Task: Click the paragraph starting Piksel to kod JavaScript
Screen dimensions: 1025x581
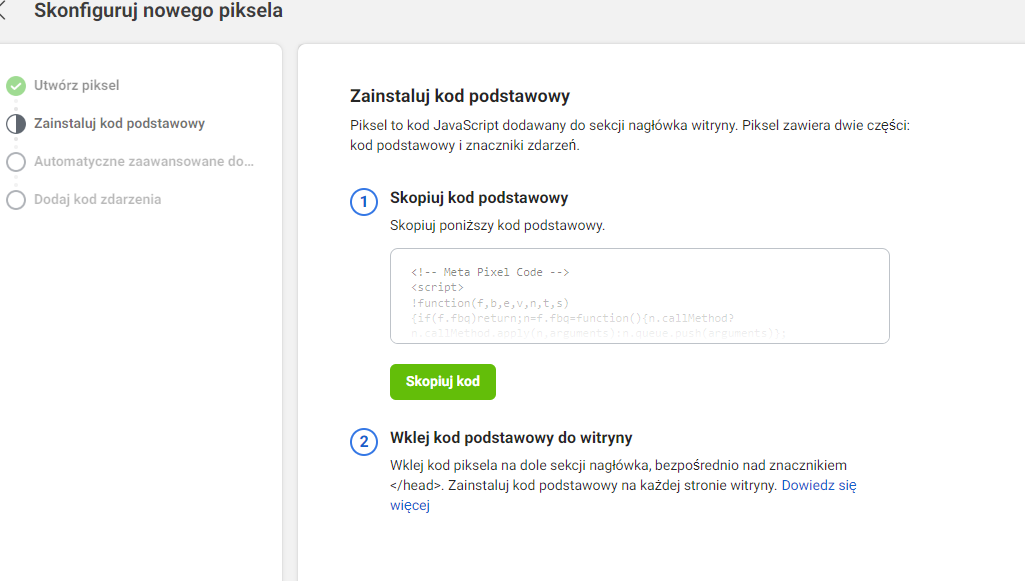Action: tap(630, 136)
